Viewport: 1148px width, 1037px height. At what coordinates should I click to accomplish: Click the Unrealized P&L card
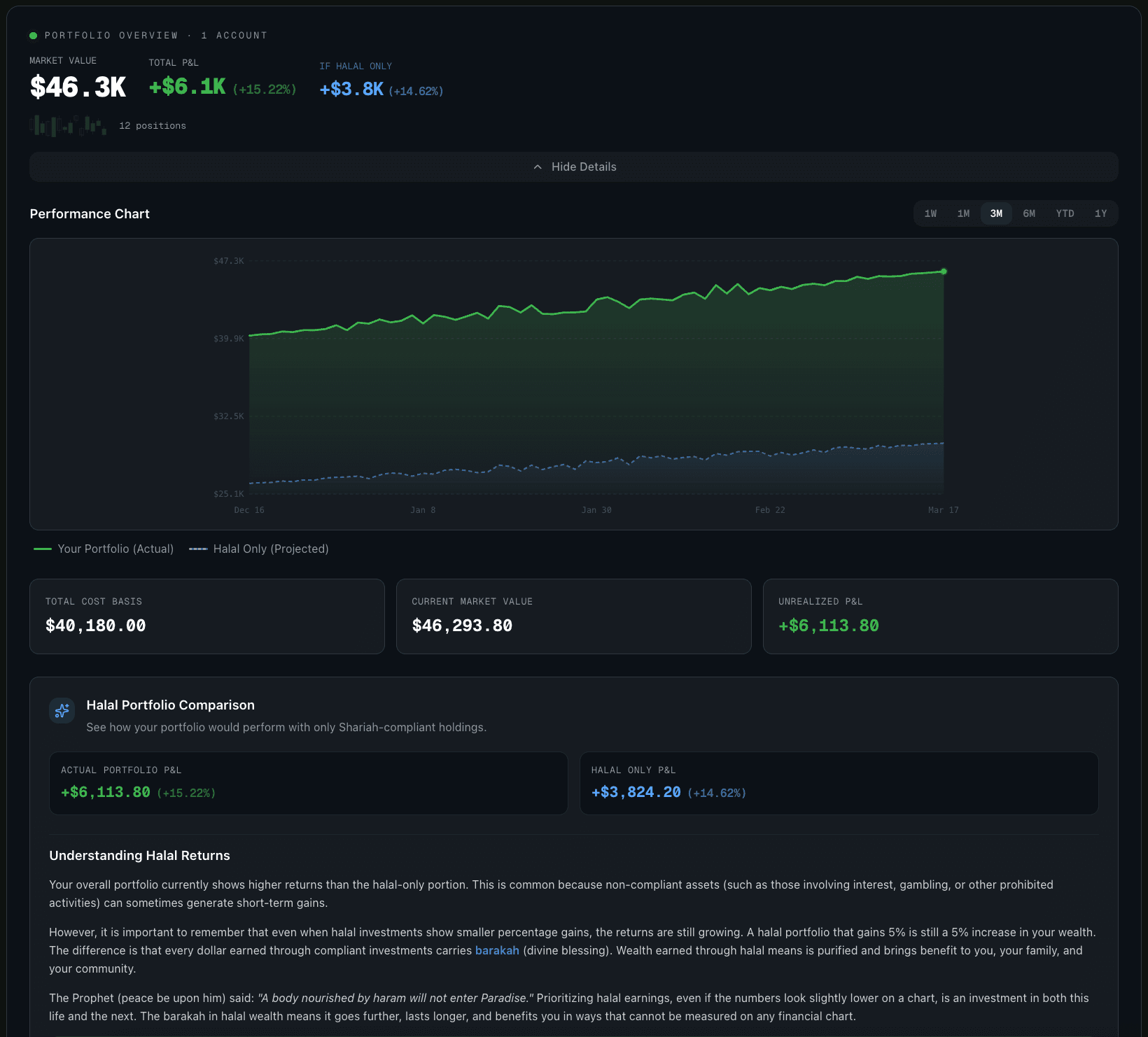pyautogui.click(x=941, y=616)
